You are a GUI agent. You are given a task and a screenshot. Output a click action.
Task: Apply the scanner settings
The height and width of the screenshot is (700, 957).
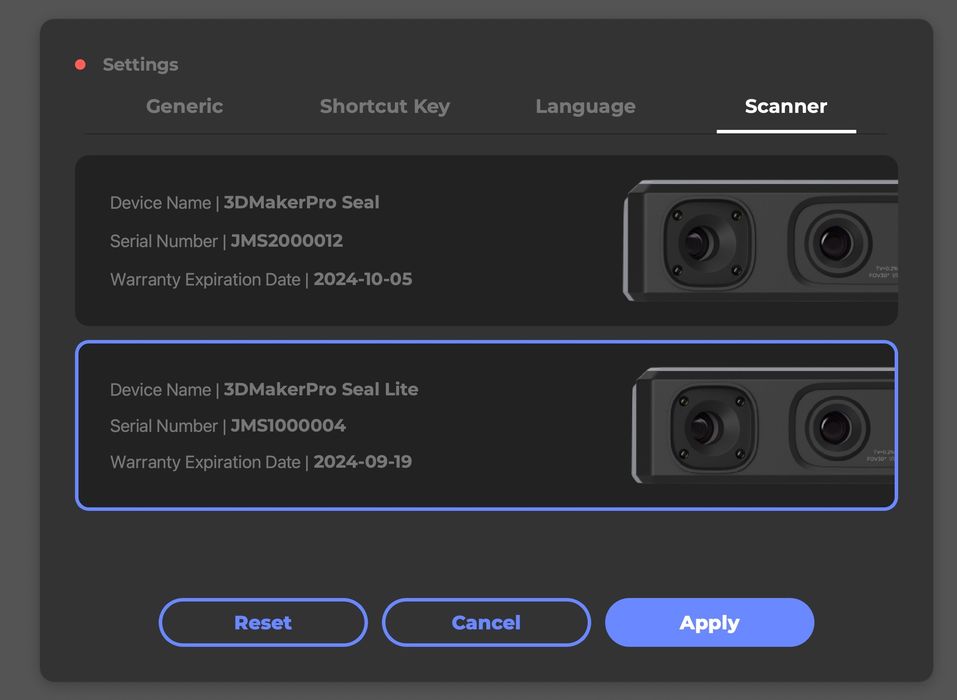709,622
